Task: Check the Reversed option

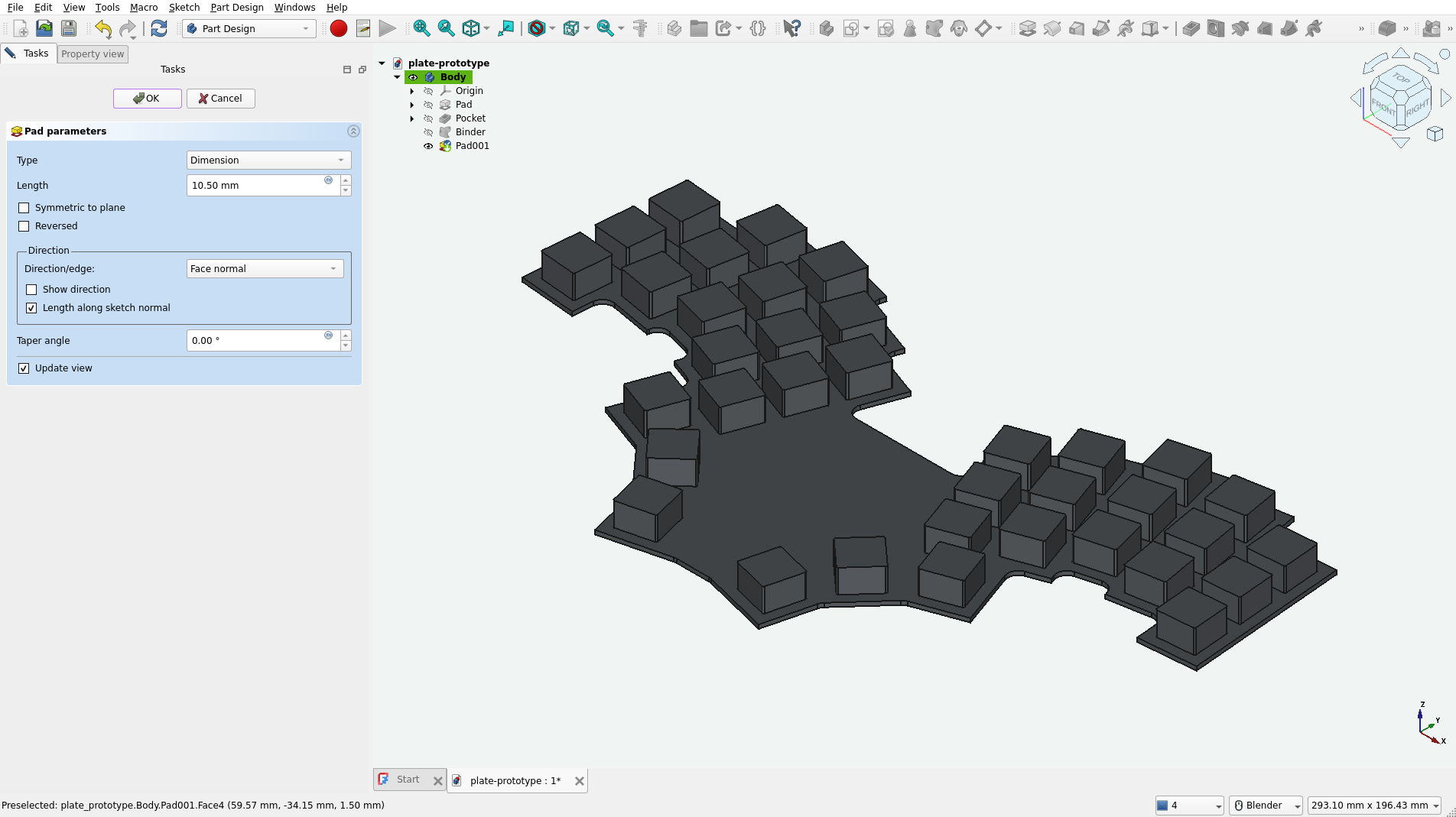Action: pos(24,225)
